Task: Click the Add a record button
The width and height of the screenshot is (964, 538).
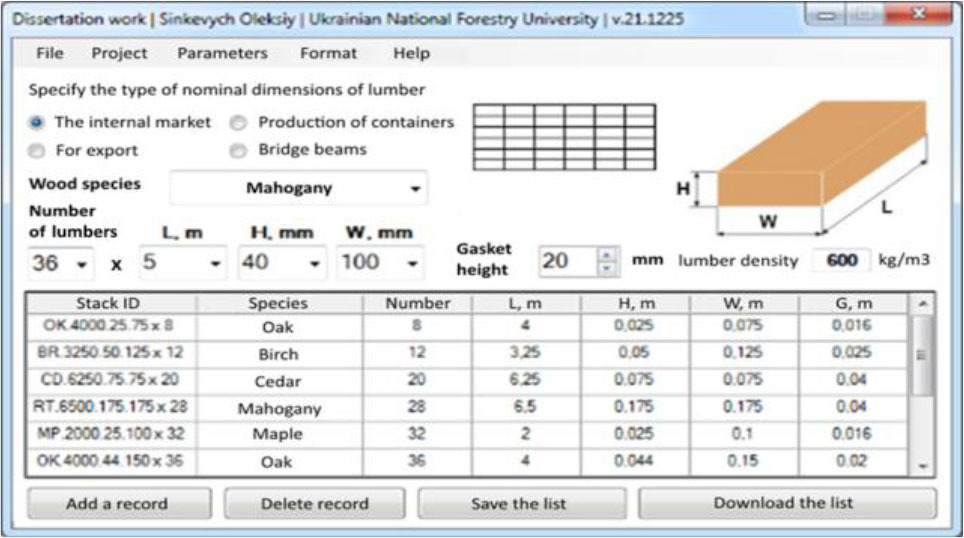Action: point(118,503)
